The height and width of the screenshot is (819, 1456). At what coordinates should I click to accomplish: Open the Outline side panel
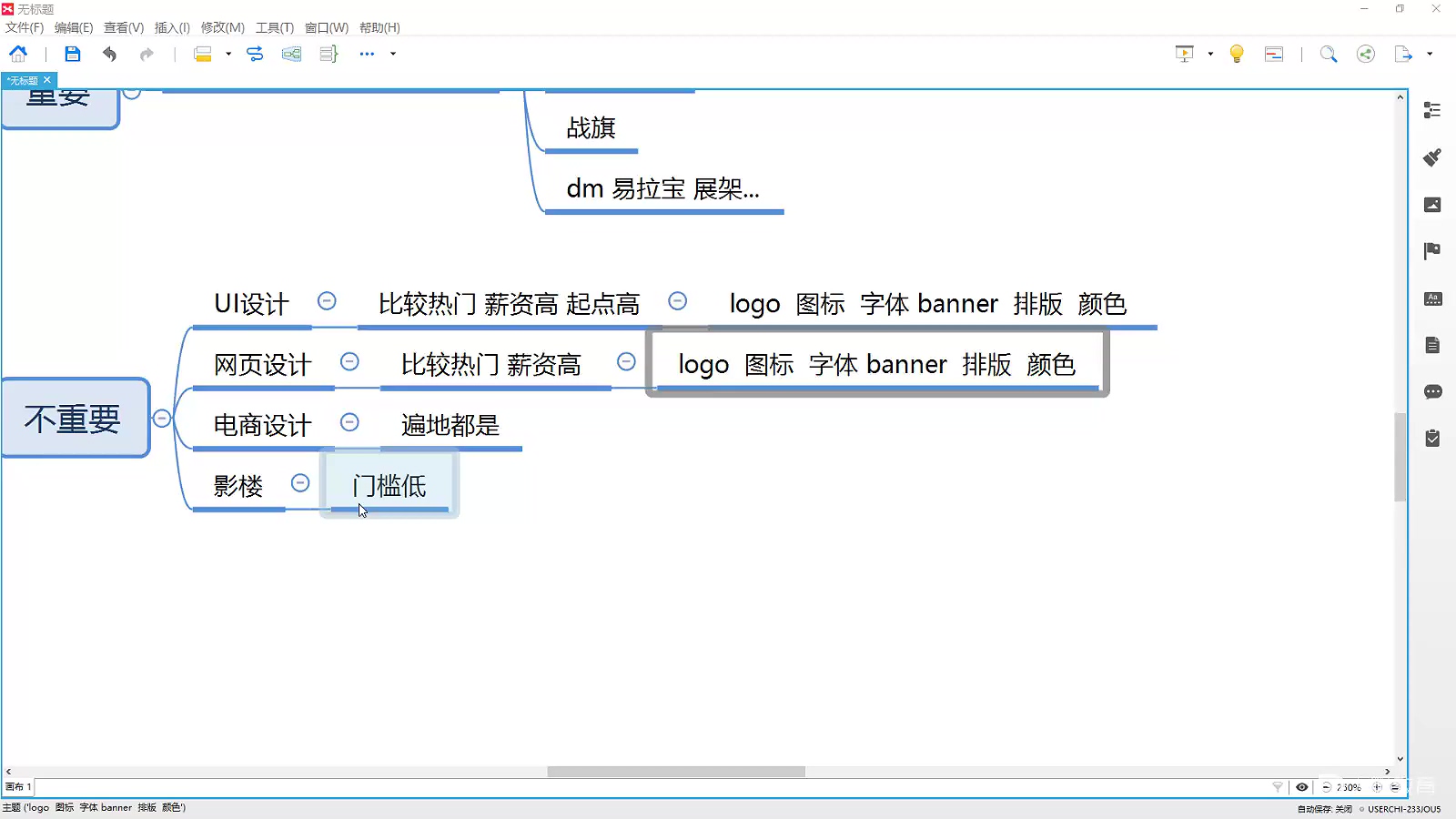click(x=1432, y=110)
